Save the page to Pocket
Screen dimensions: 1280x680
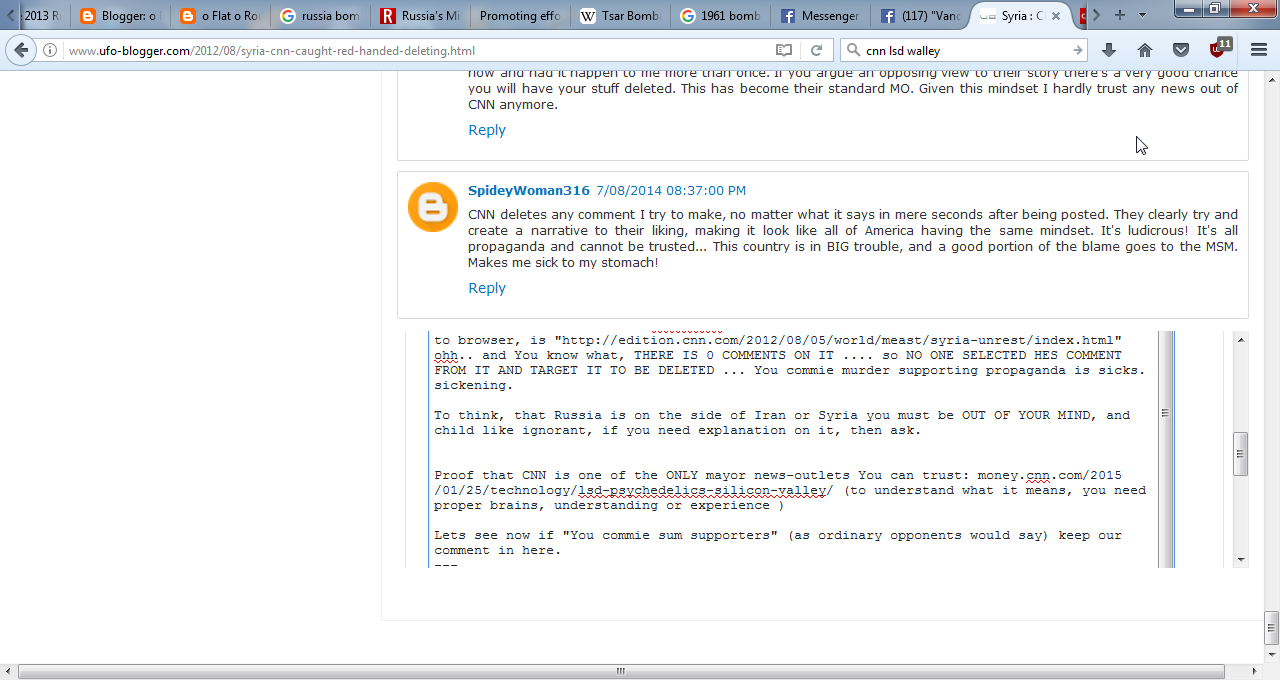(x=1181, y=50)
